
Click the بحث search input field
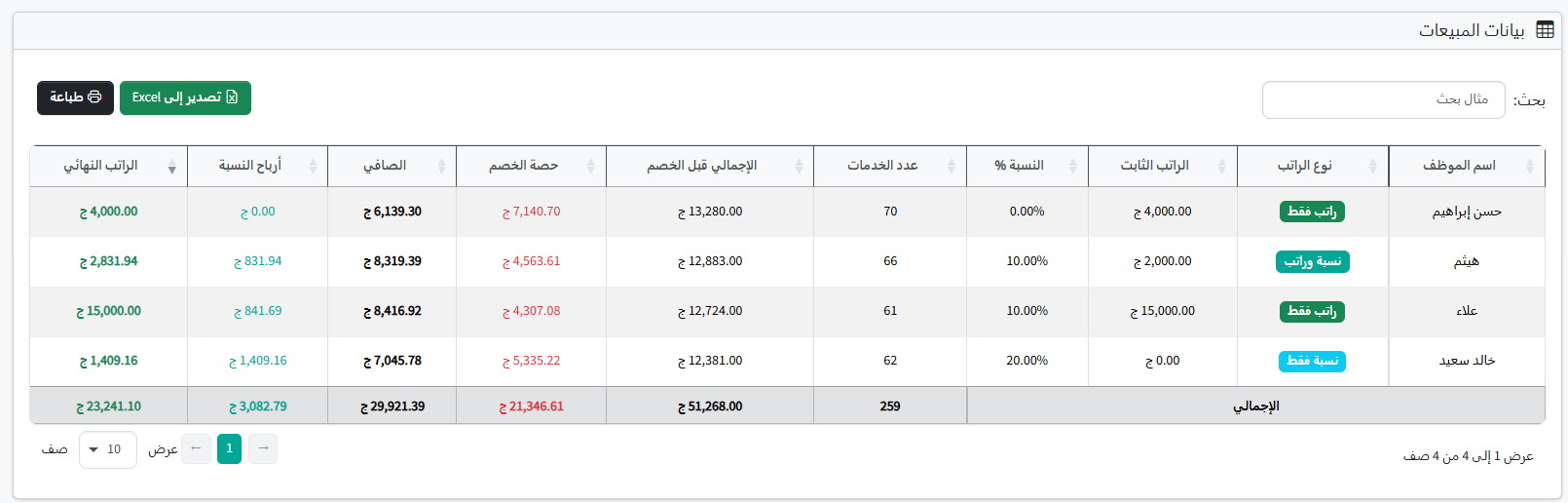click(x=1383, y=99)
